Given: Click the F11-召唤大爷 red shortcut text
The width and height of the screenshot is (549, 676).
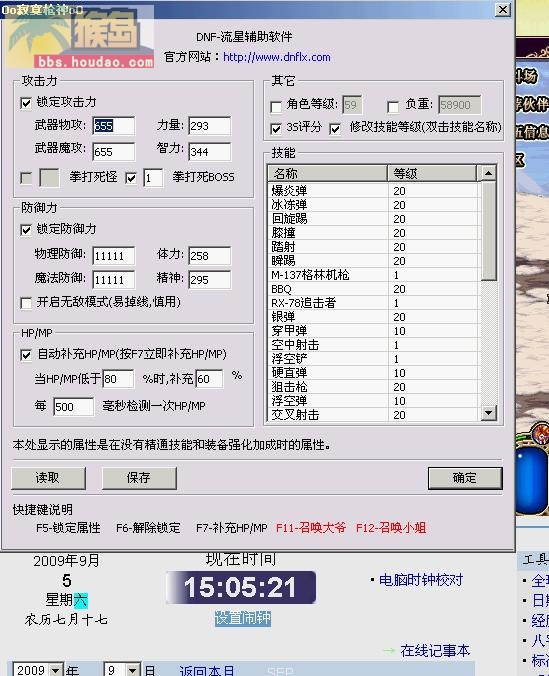Looking at the screenshot, I should [x=311, y=528].
